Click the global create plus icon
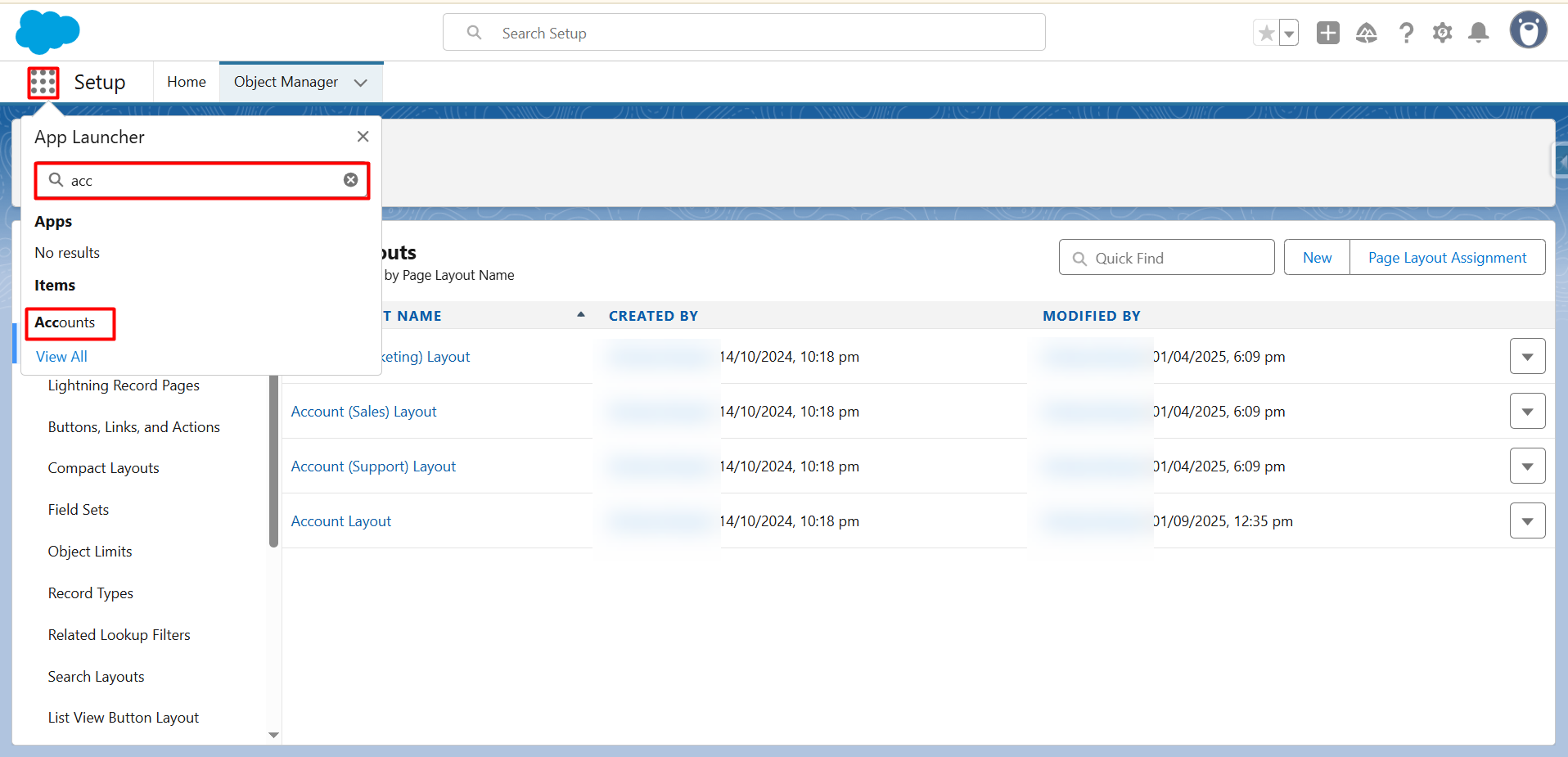The image size is (1568, 757). coord(1327,33)
